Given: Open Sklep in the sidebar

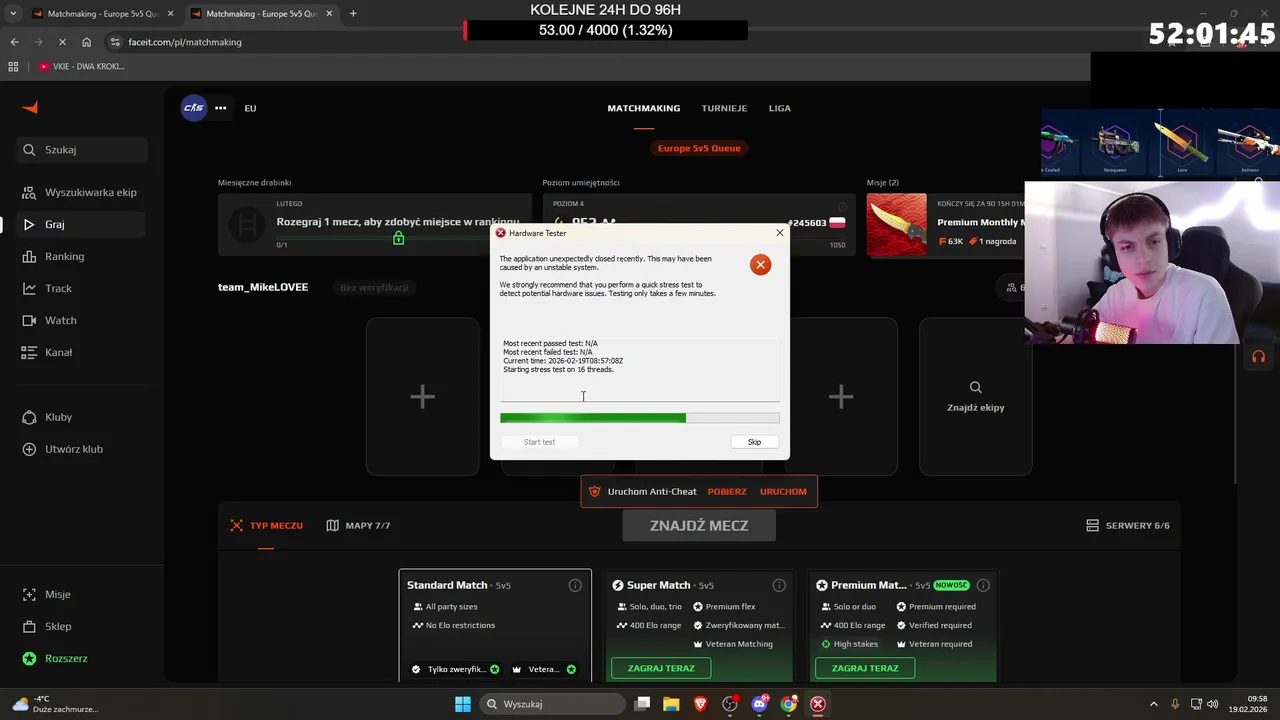Looking at the screenshot, I should pos(80,626).
